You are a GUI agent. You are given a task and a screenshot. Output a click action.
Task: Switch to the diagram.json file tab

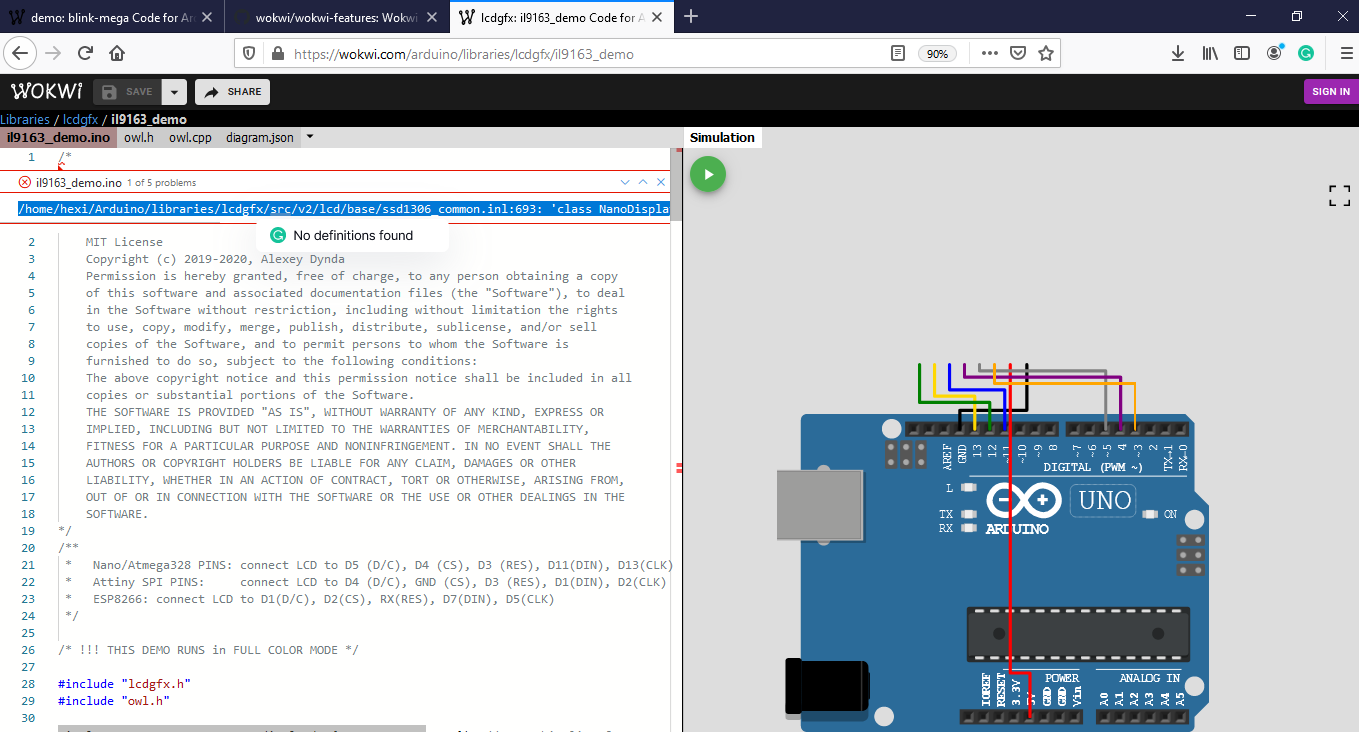point(260,137)
